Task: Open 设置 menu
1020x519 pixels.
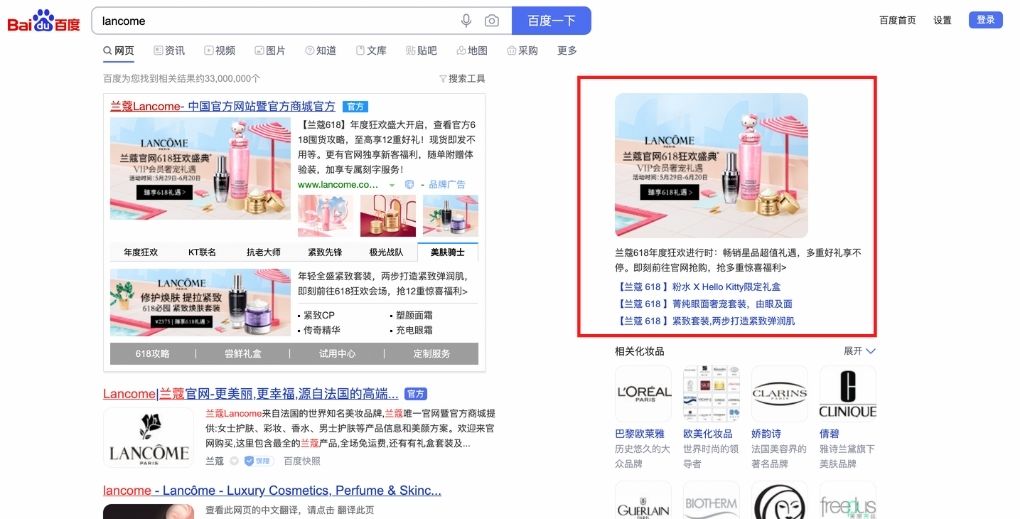Action: coord(942,20)
